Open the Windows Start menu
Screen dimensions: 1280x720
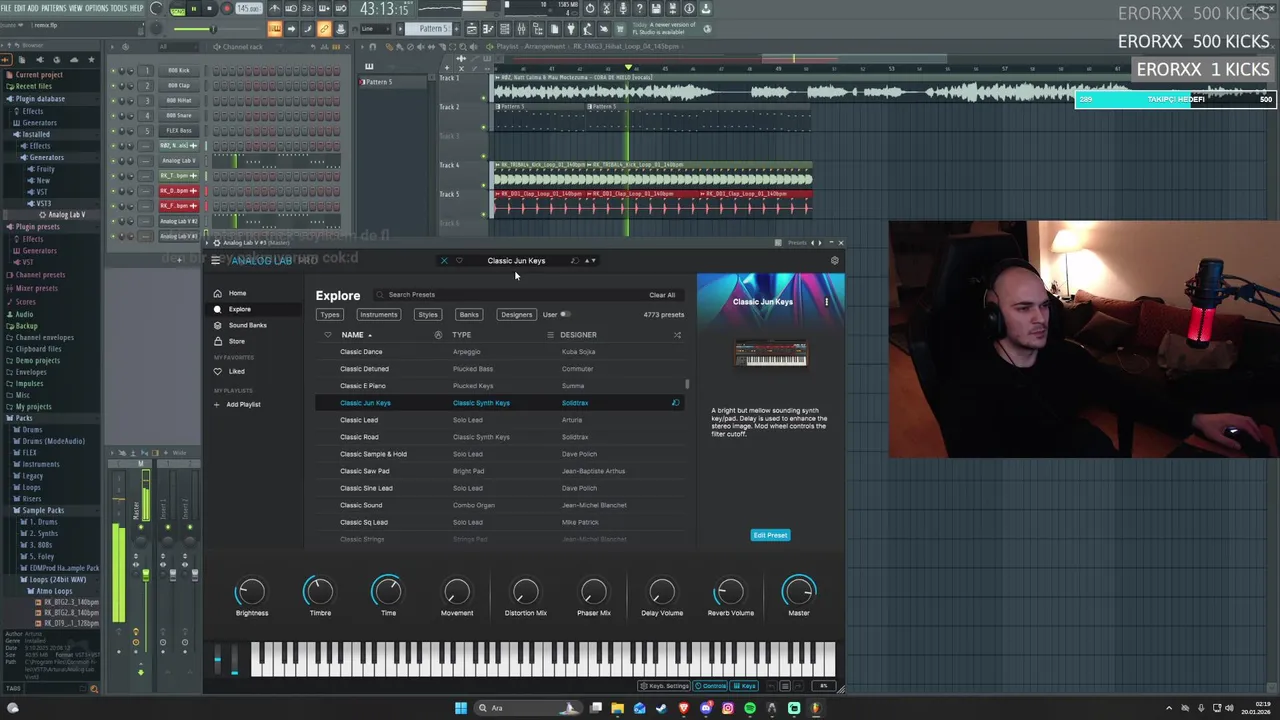tap(461, 708)
